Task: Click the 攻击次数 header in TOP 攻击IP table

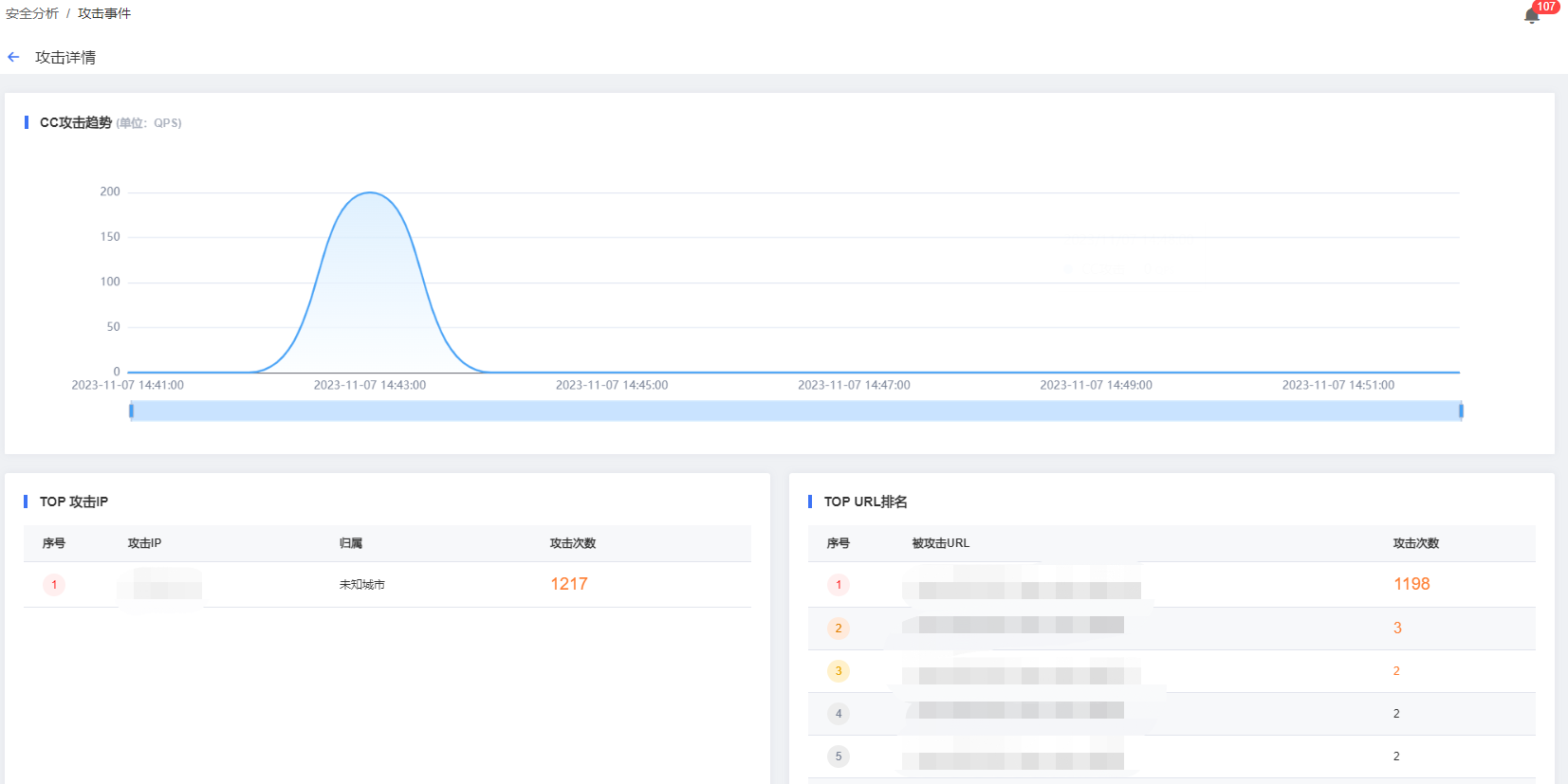Action: click(573, 543)
